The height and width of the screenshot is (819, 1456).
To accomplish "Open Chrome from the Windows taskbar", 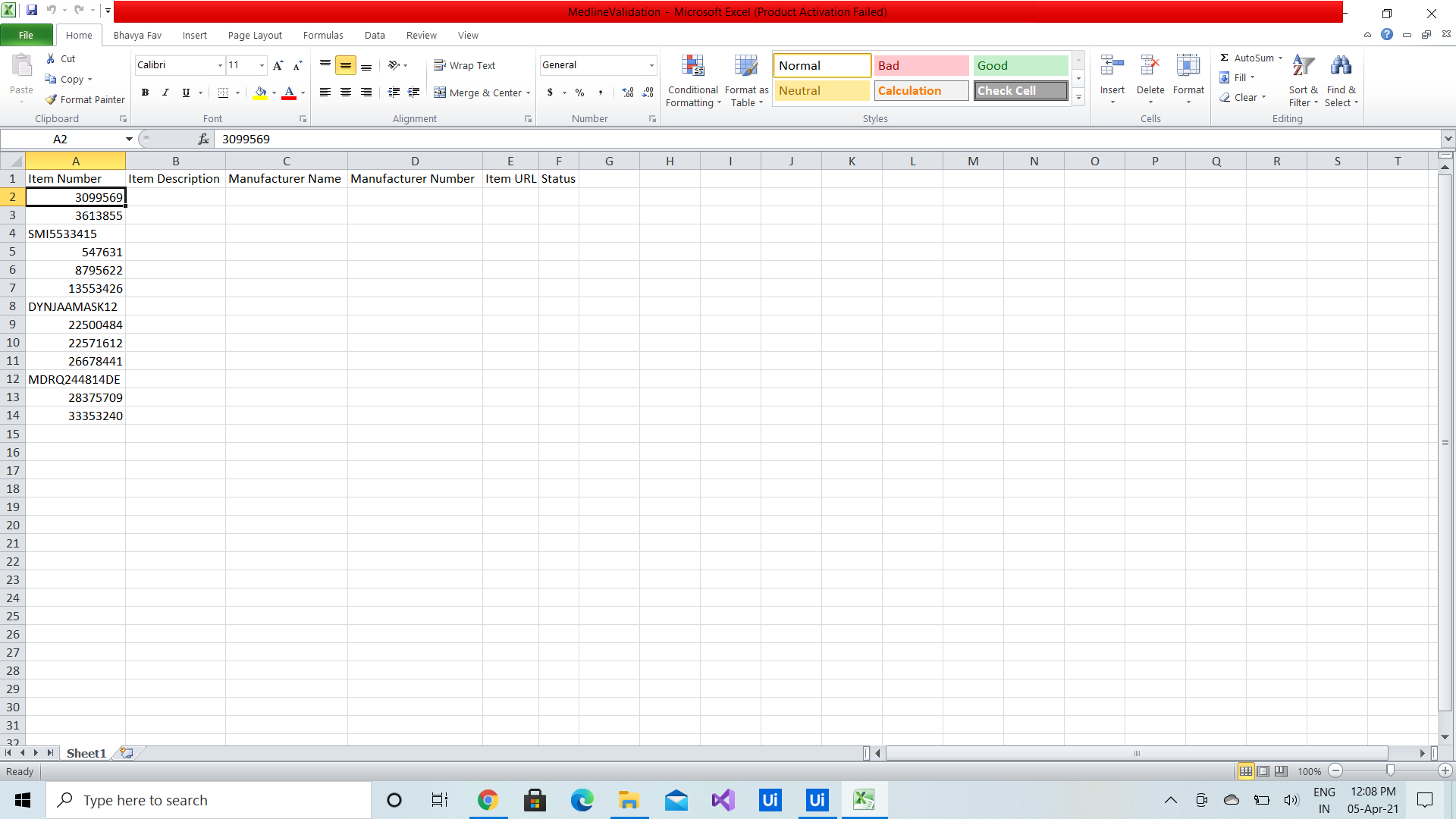I will click(x=488, y=800).
